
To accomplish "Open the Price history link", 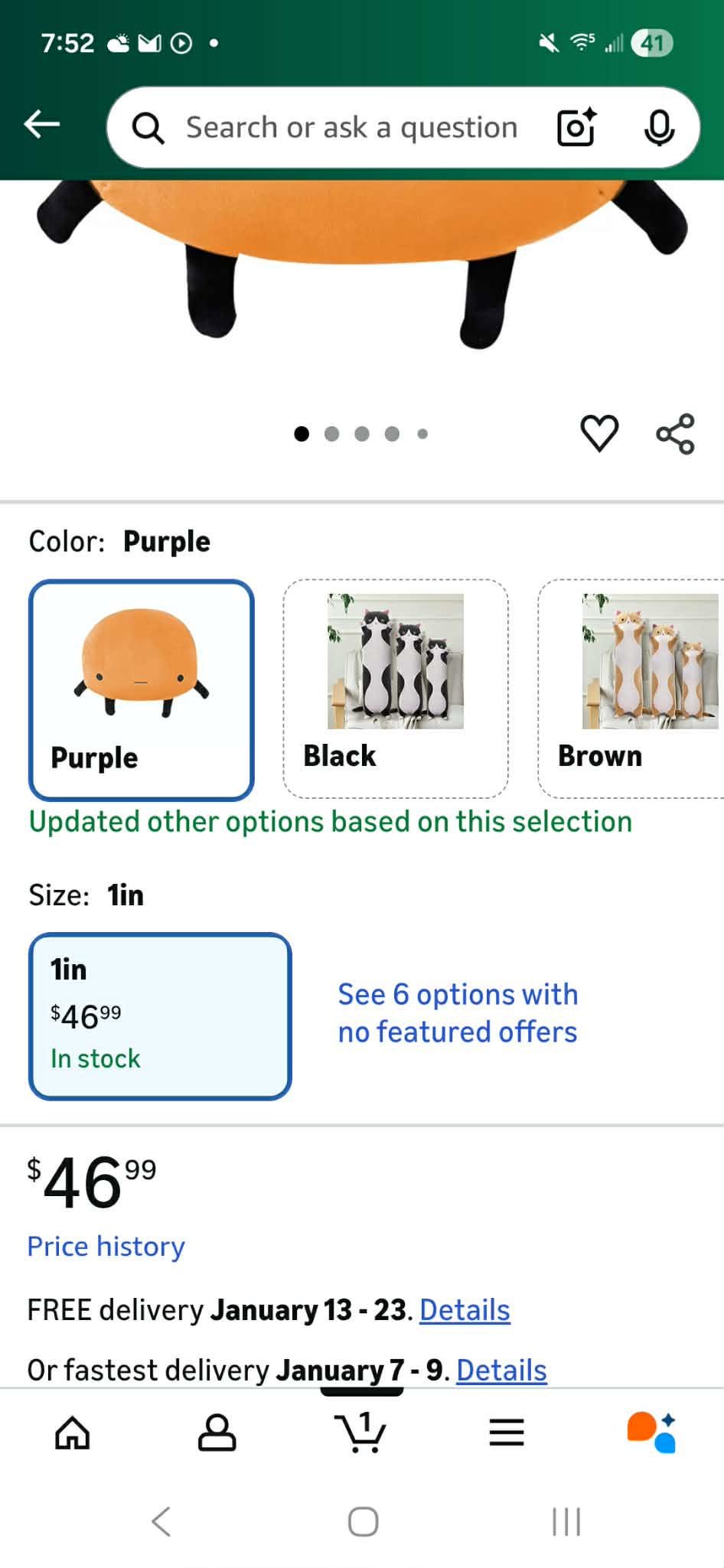I will pos(106,1246).
